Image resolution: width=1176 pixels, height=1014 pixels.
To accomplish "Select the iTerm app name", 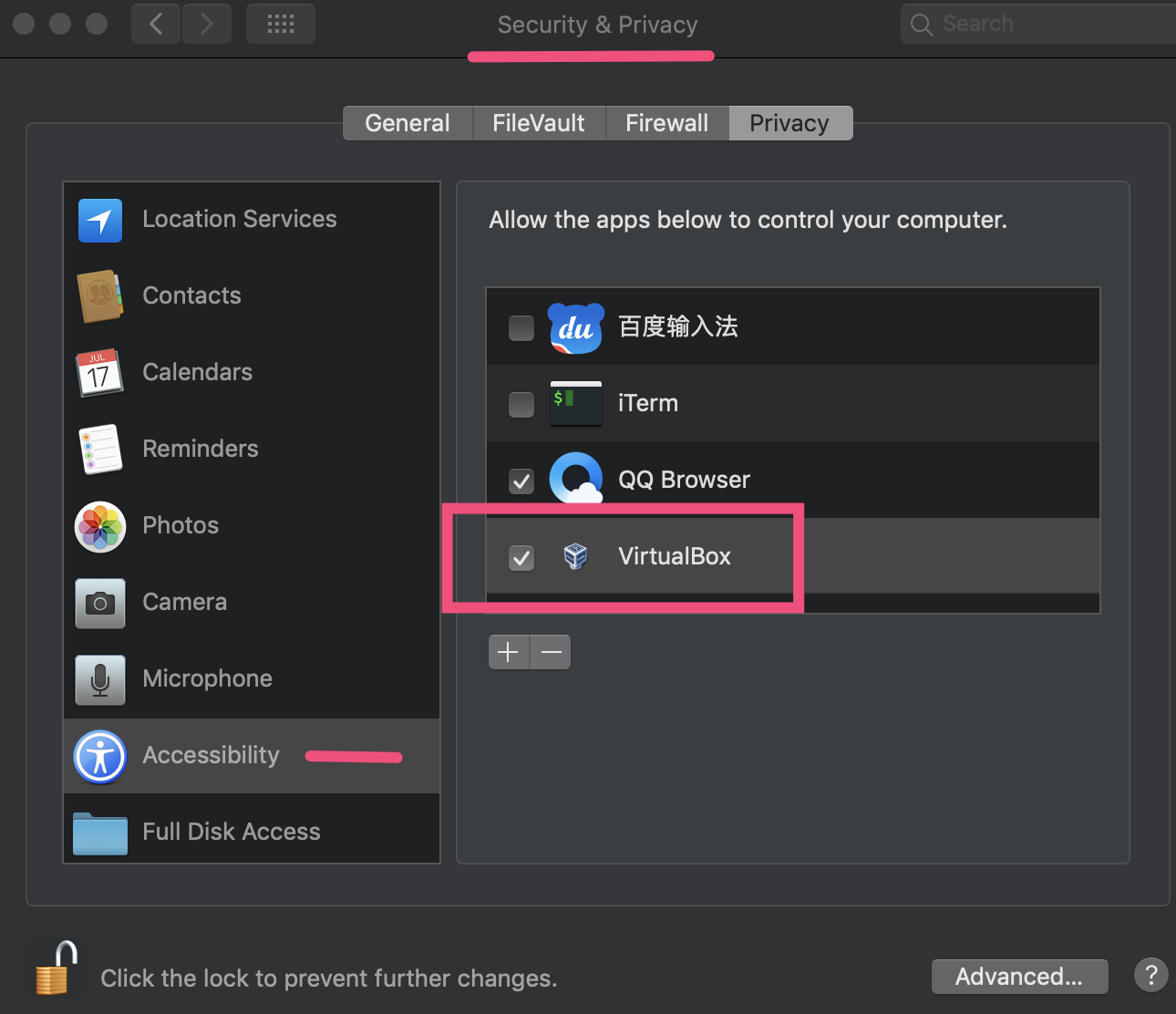I will tap(648, 403).
